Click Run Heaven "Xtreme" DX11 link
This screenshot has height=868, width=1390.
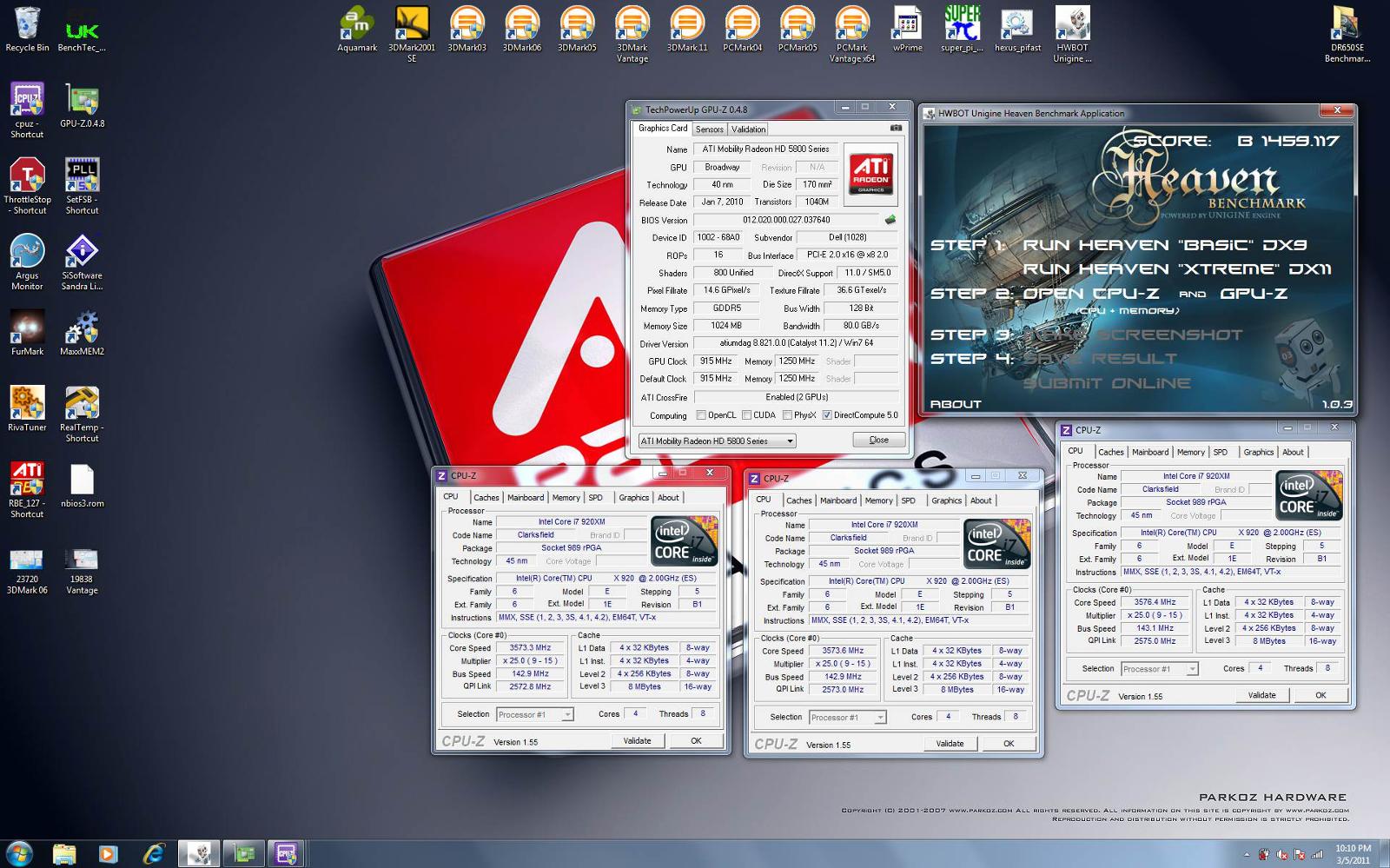(x=1177, y=269)
